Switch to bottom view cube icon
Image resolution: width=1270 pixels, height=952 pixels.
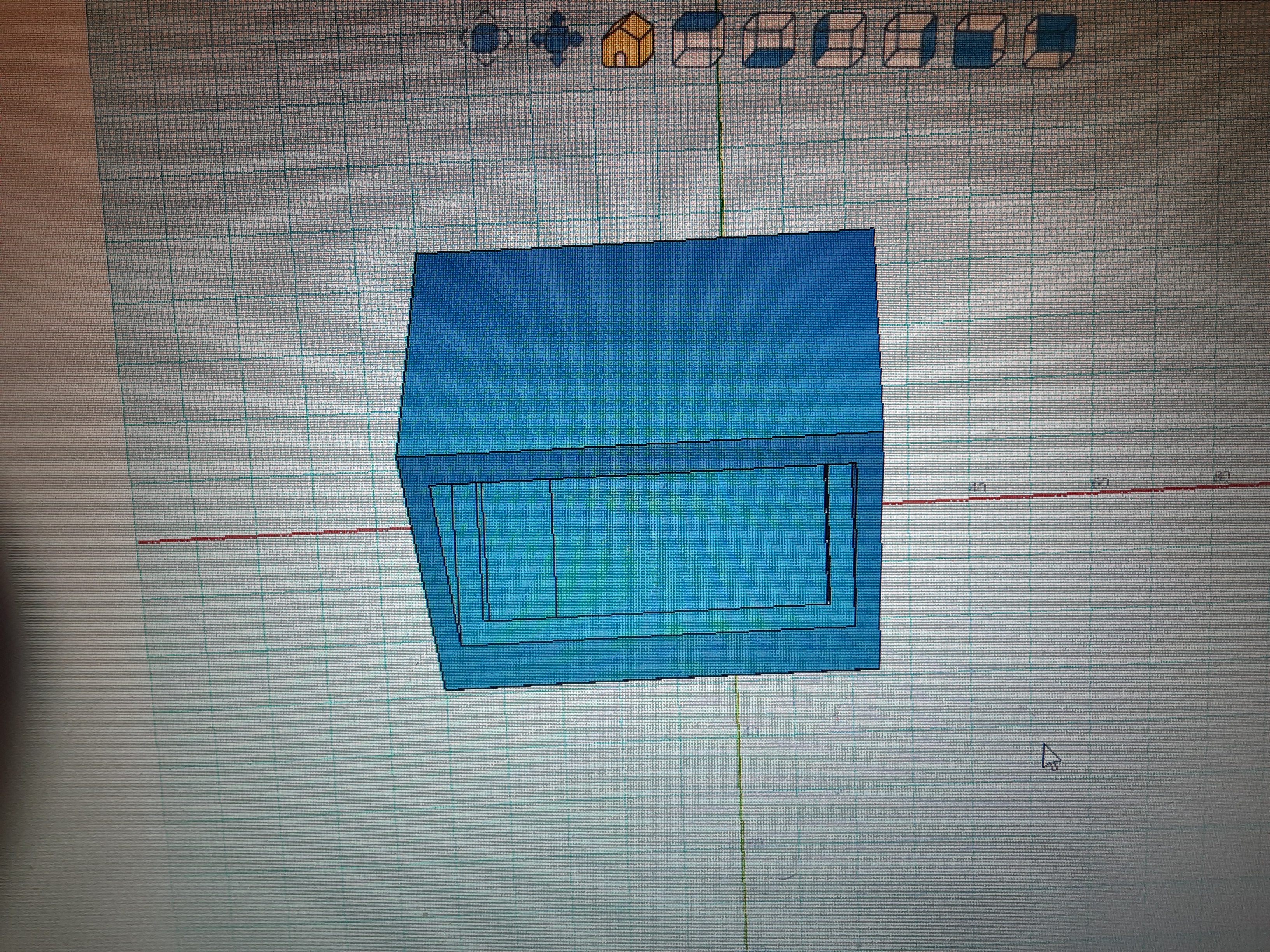(x=768, y=40)
